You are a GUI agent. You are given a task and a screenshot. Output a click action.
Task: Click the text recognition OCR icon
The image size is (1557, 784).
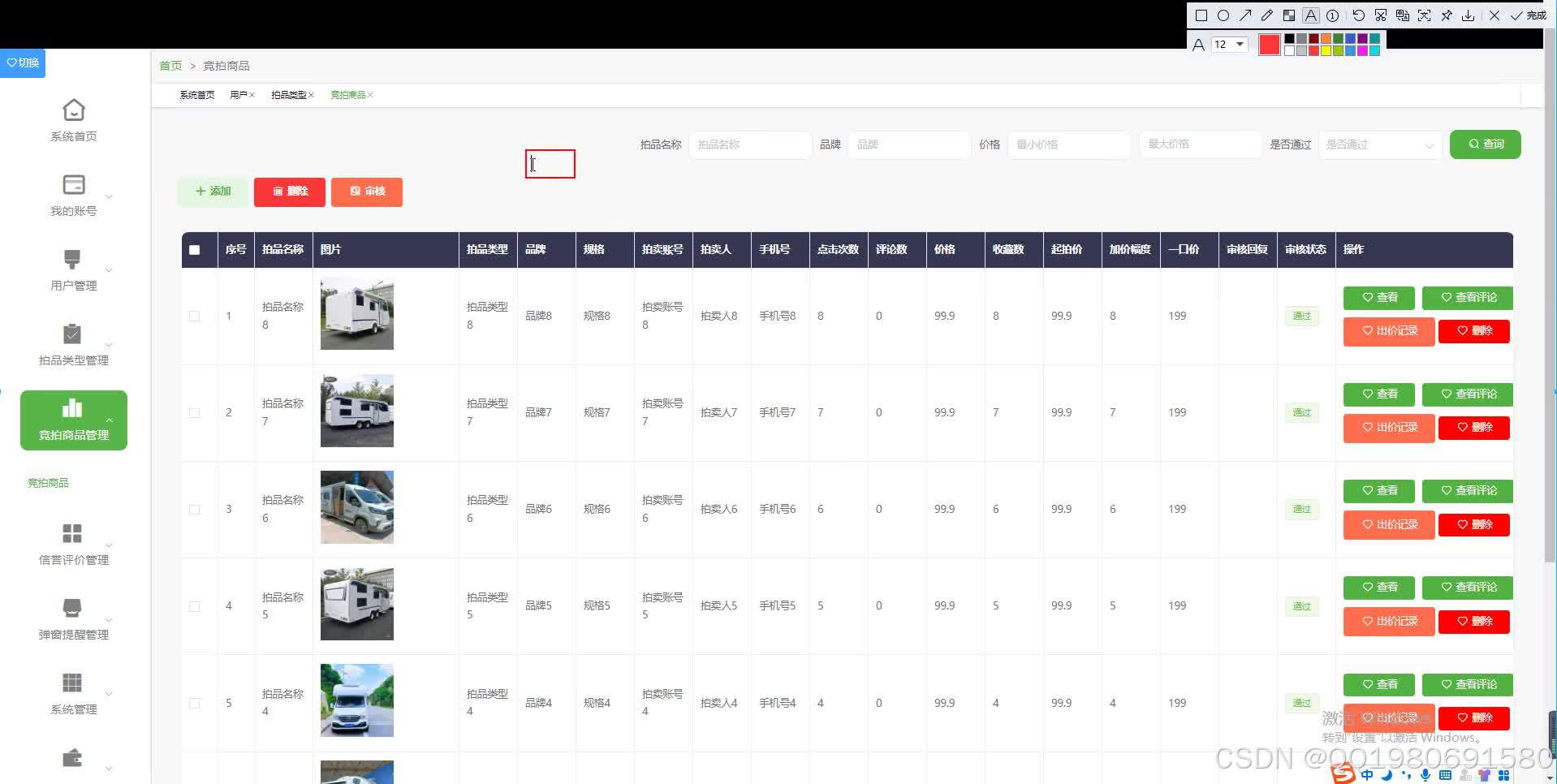[x=1425, y=15]
